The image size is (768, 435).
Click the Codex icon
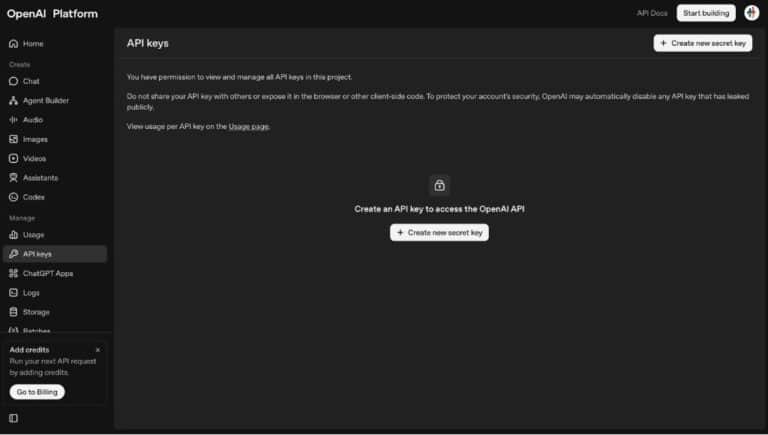(13, 197)
